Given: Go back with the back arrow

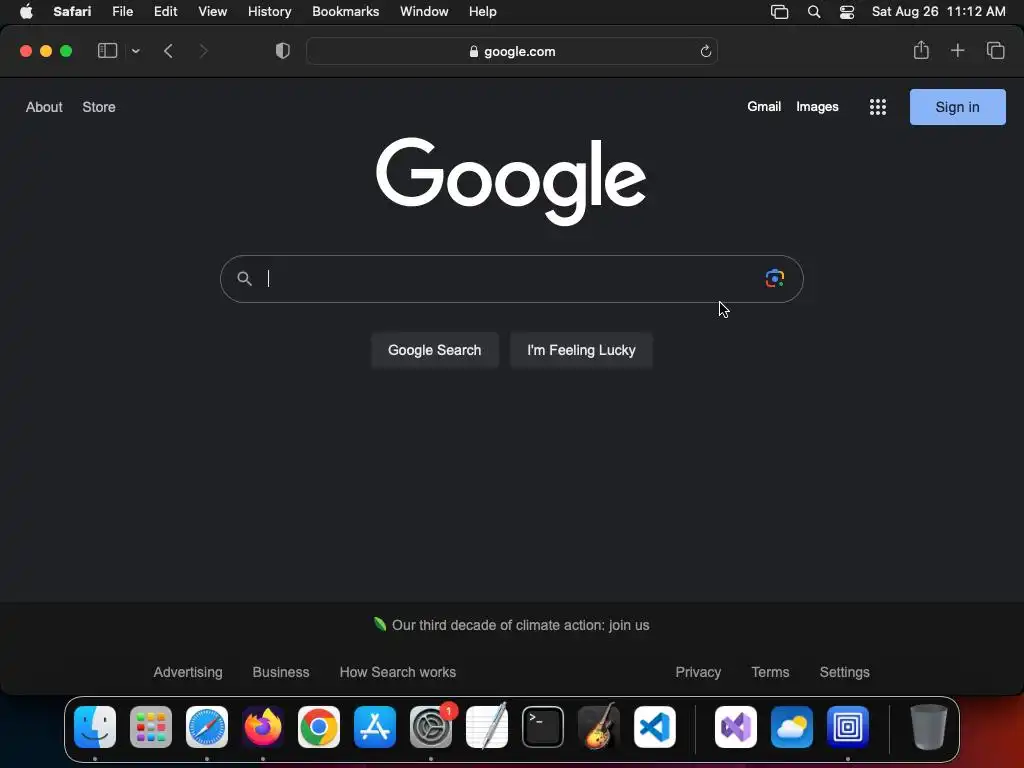Looking at the screenshot, I should pos(168,51).
